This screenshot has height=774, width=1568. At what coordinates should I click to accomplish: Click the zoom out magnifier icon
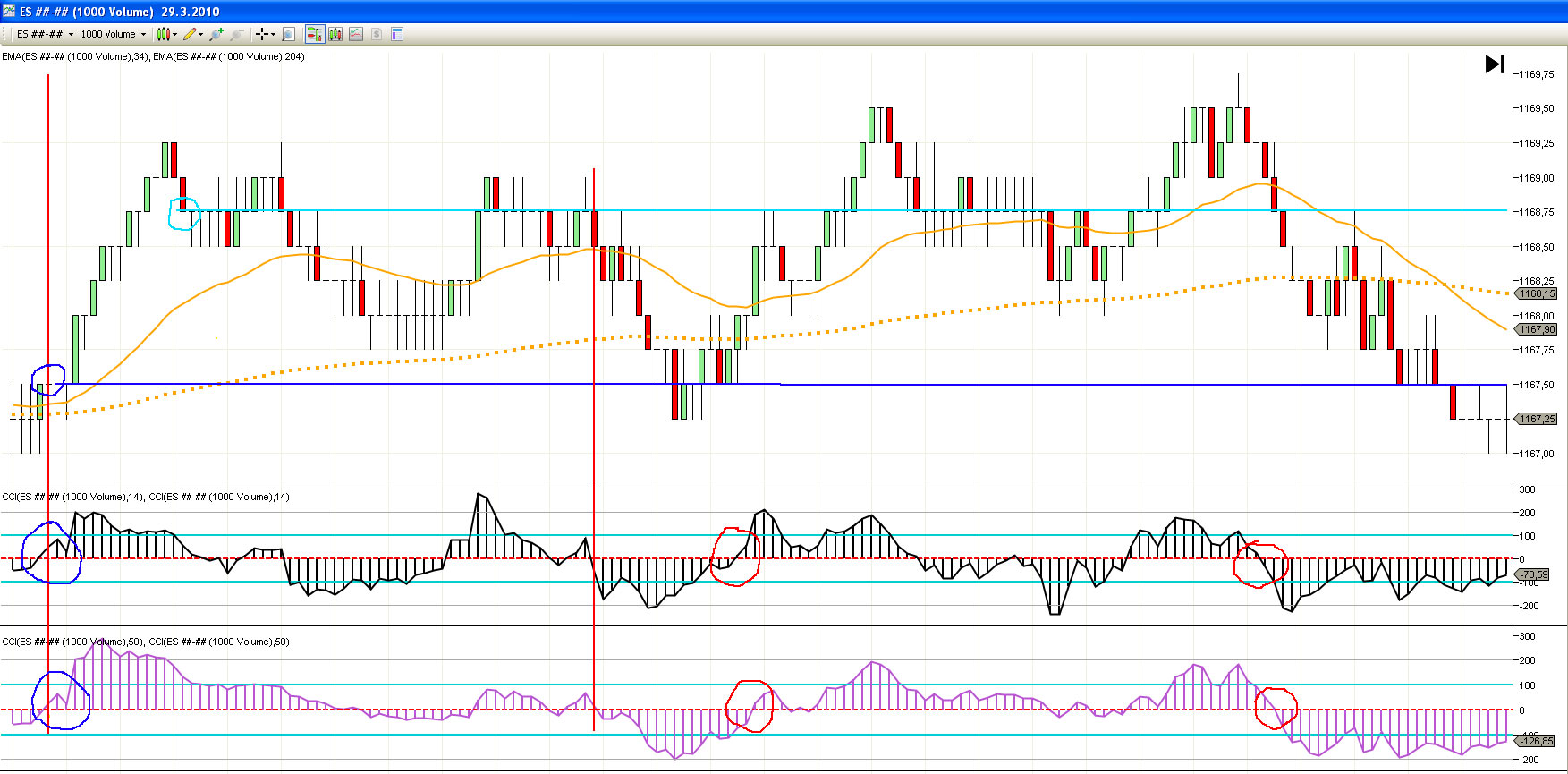click(237, 34)
